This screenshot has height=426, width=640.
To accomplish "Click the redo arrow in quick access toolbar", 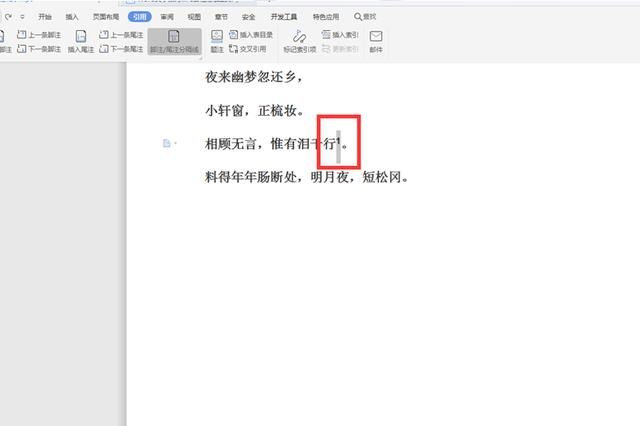I will pyautogui.click(x=8, y=17).
